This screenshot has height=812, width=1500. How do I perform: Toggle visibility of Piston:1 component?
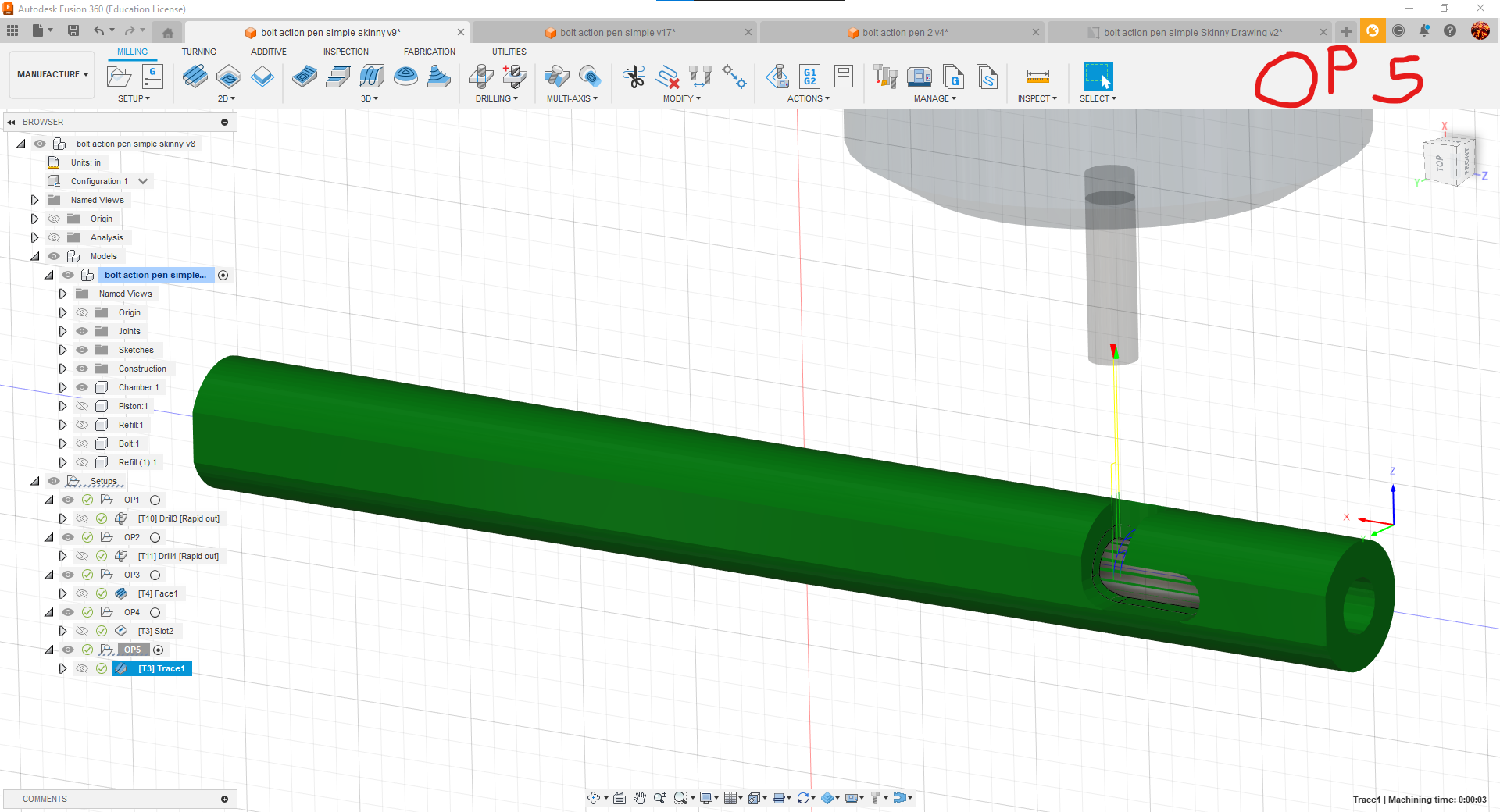(x=82, y=406)
